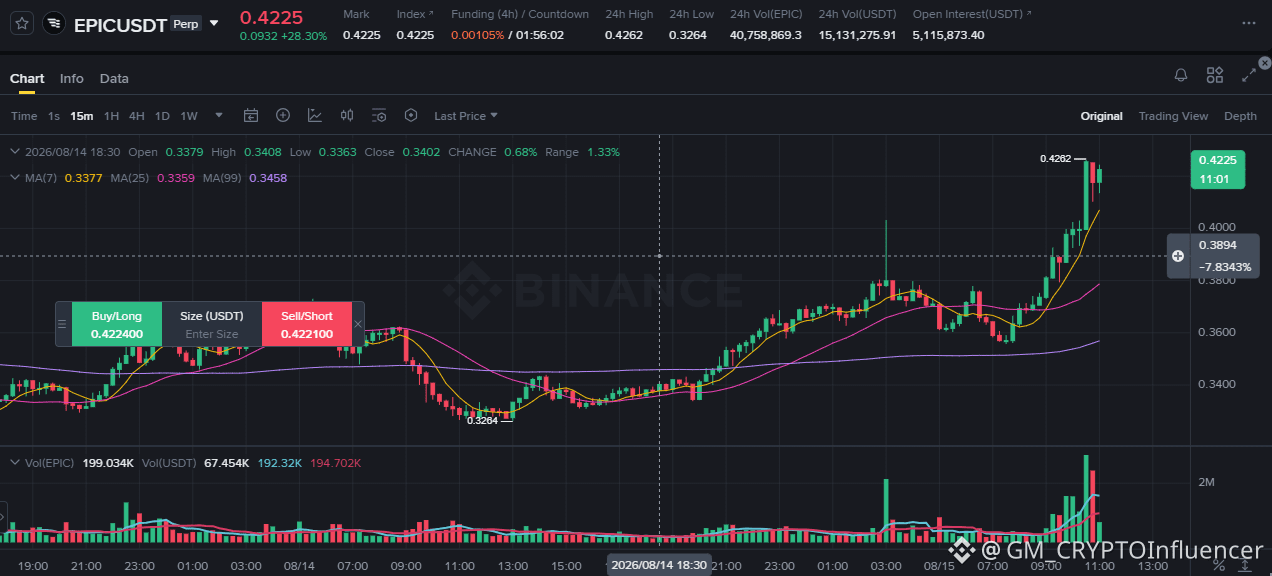1272x576 pixels.
Task: Select the 4H time interval
Action: click(136, 116)
